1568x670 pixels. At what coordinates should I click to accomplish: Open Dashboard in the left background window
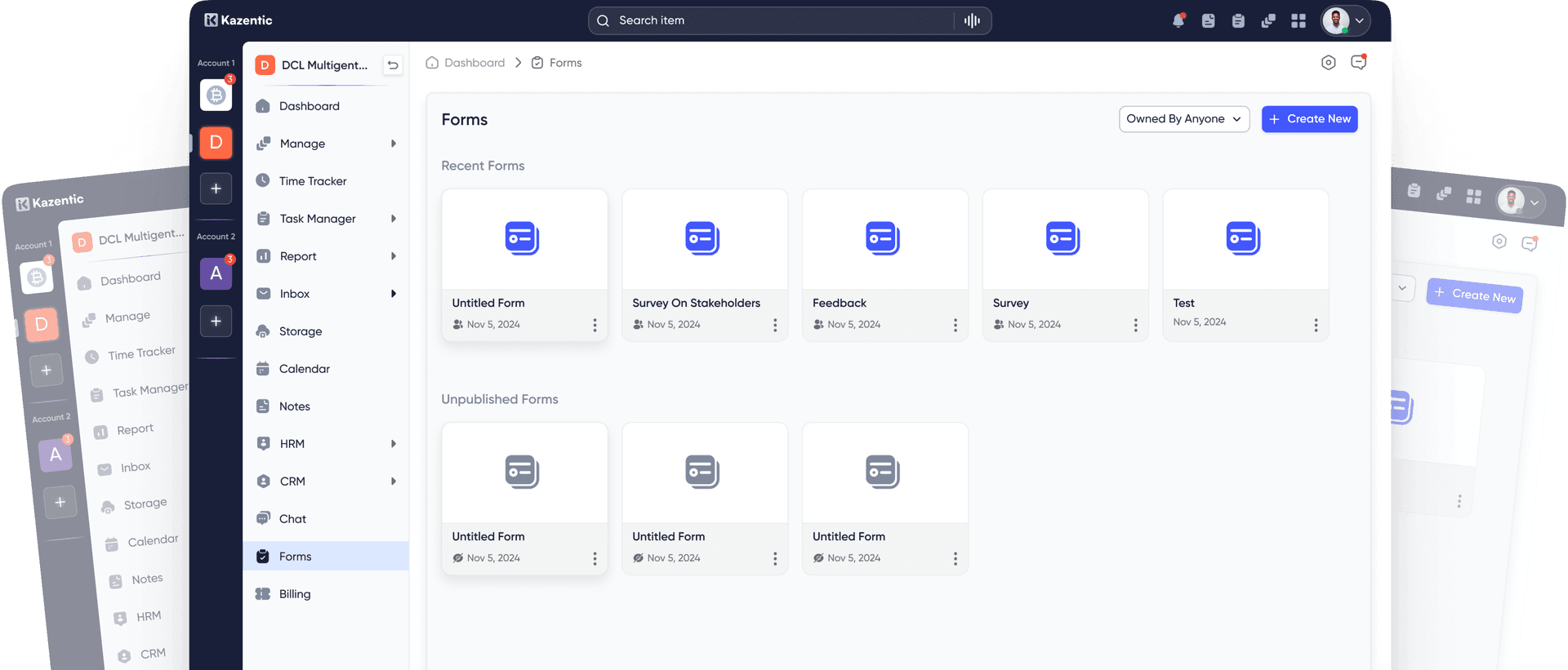131,279
